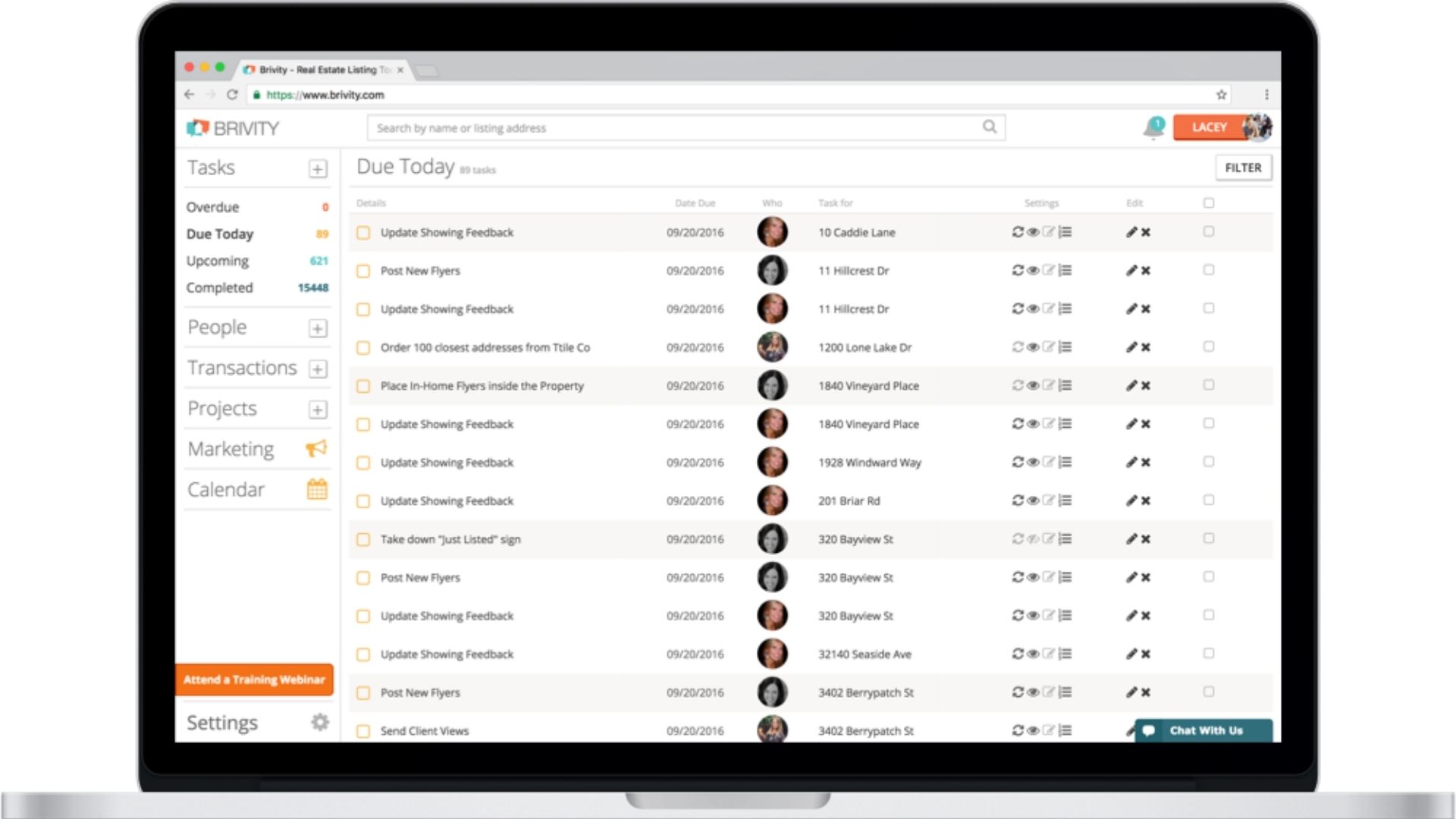This screenshot has width=1456, height=819.
Task: Toggle visibility eye icon on Post New Flyers
Action: click(1031, 270)
